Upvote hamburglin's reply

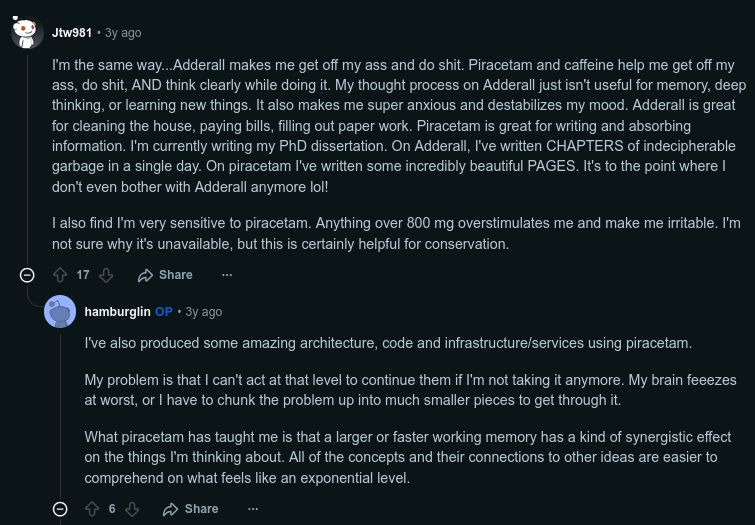(92, 509)
